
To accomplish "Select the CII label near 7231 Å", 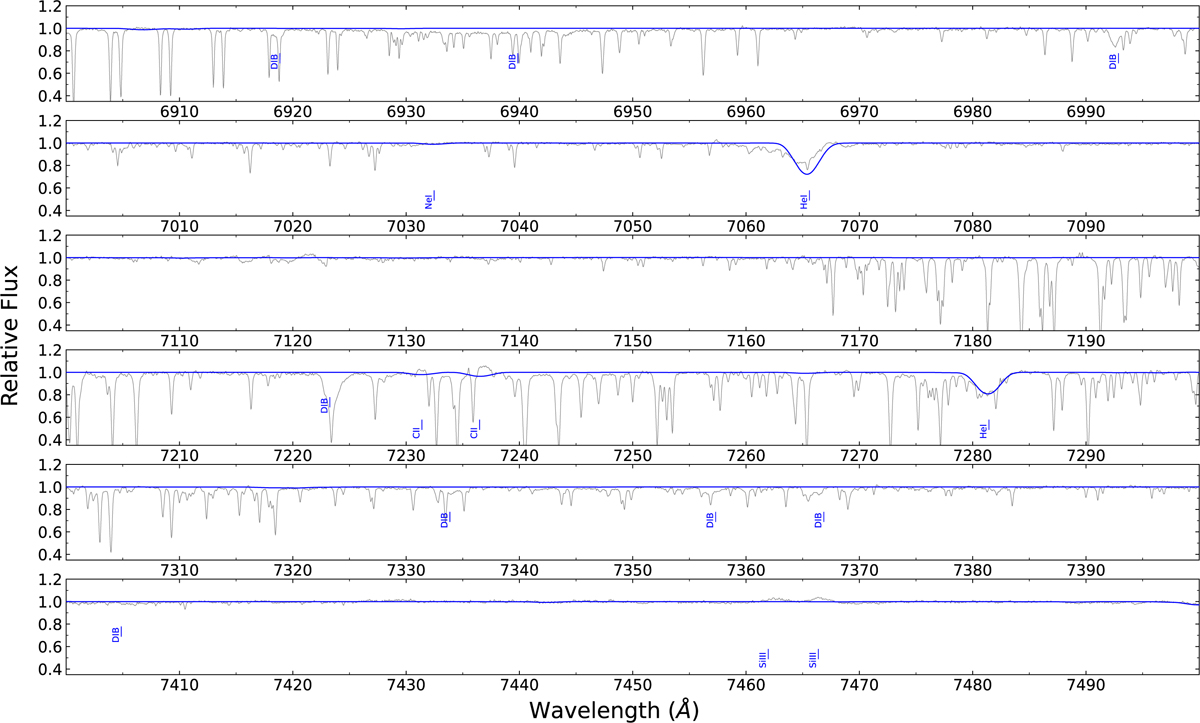I will point(418,429).
